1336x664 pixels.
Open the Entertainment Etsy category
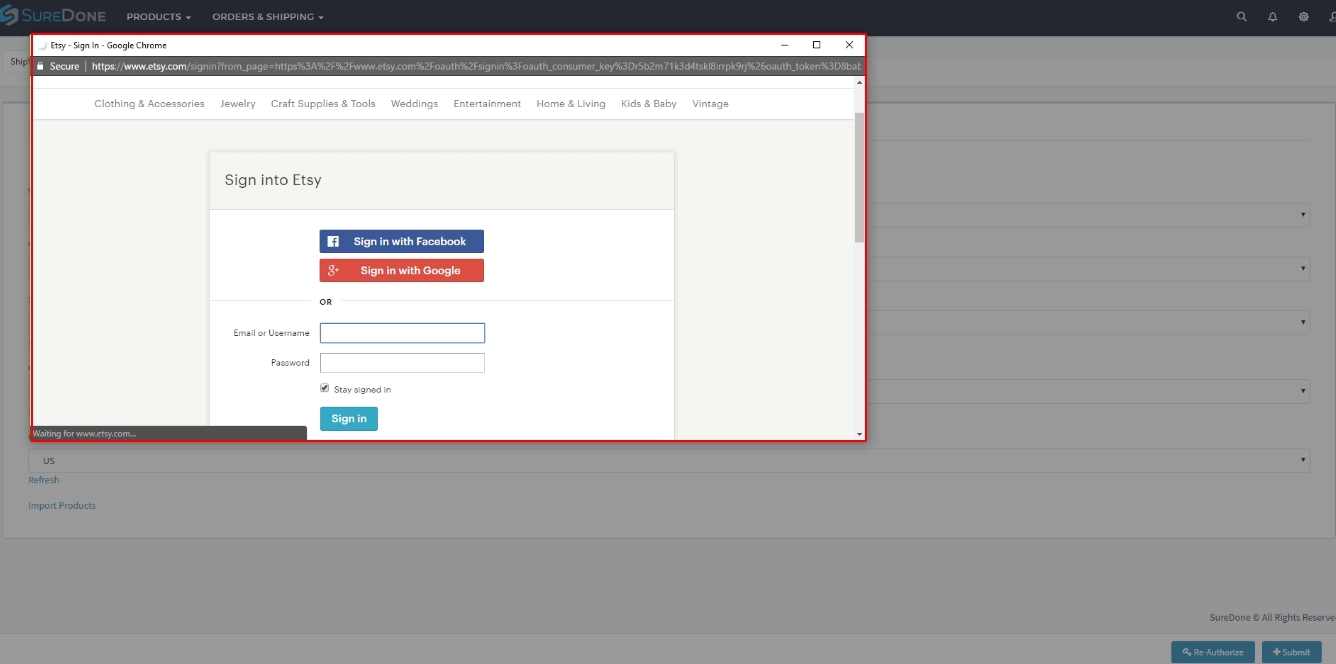pos(487,104)
